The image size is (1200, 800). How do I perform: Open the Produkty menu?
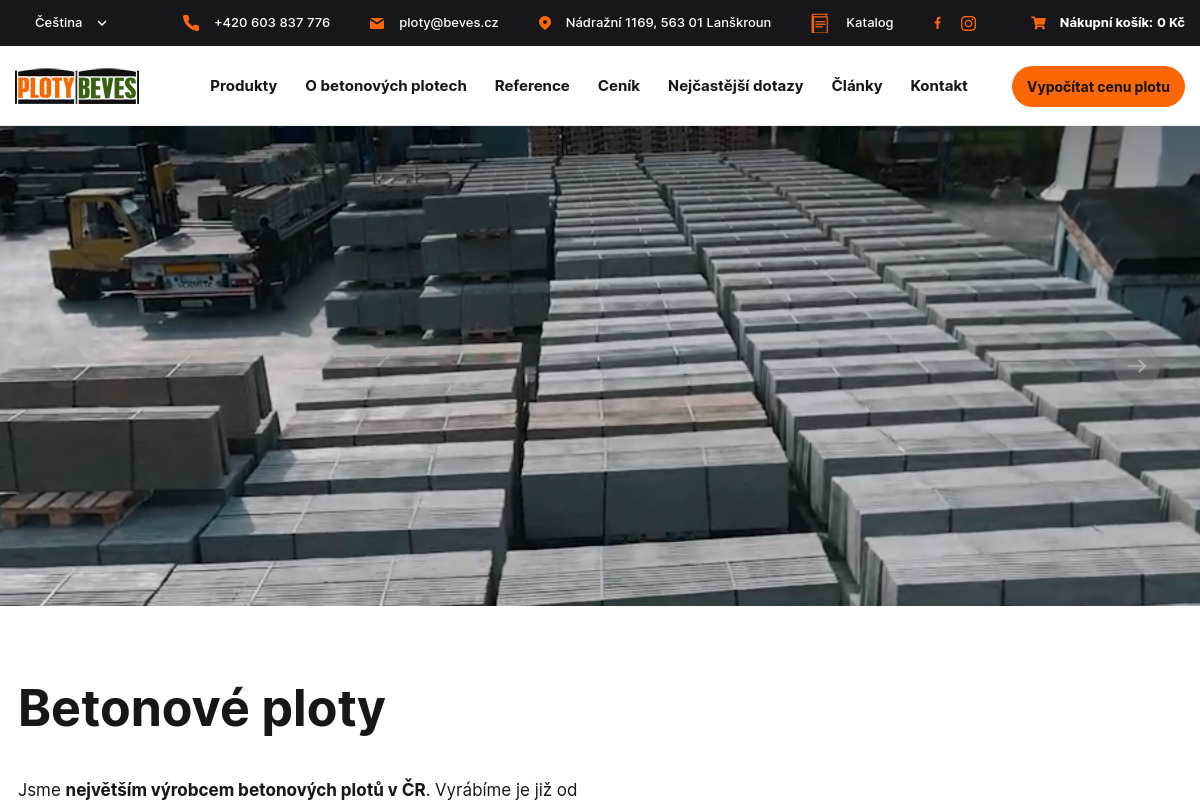(x=243, y=86)
